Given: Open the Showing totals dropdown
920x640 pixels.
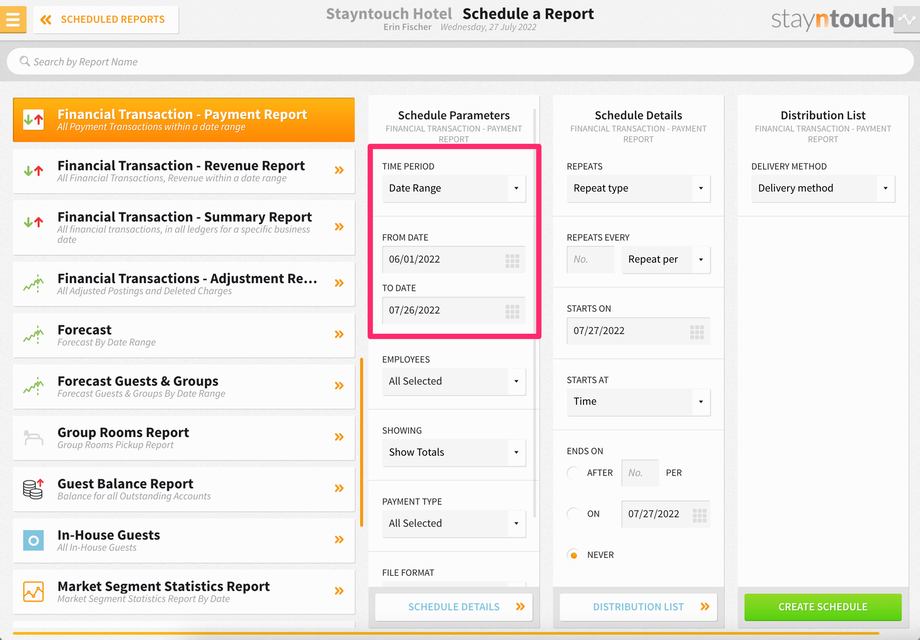Looking at the screenshot, I should point(454,452).
